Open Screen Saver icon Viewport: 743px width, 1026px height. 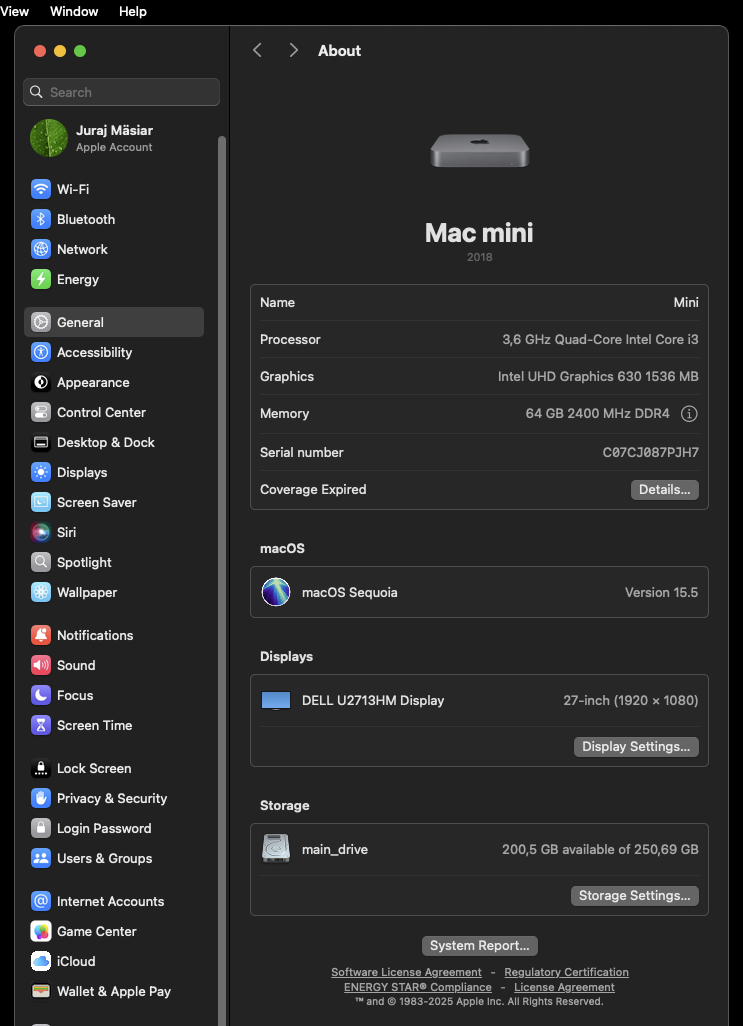click(x=41, y=503)
